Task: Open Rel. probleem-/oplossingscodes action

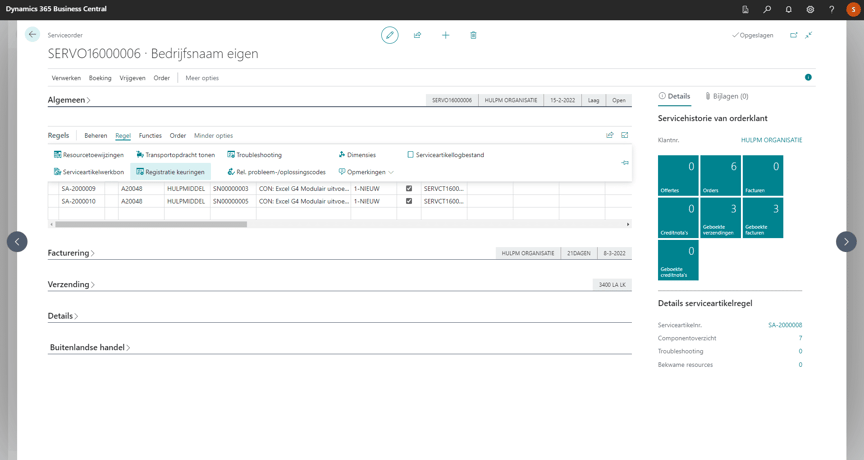Action: [x=277, y=172]
